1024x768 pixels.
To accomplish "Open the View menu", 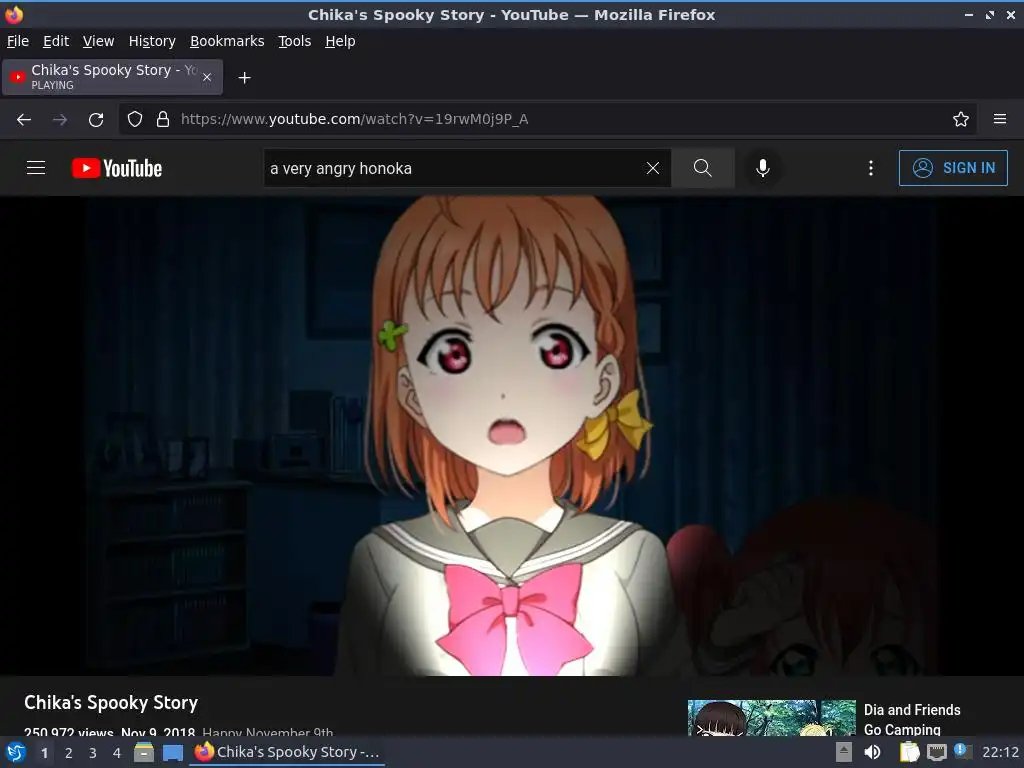I will point(99,41).
